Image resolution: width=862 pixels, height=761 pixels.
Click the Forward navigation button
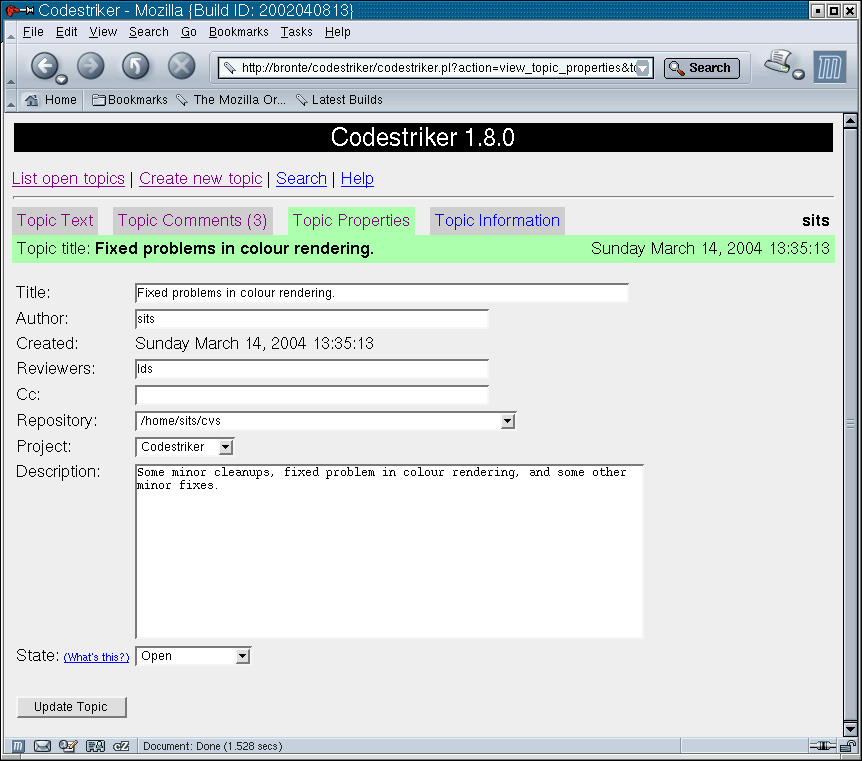coord(90,67)
